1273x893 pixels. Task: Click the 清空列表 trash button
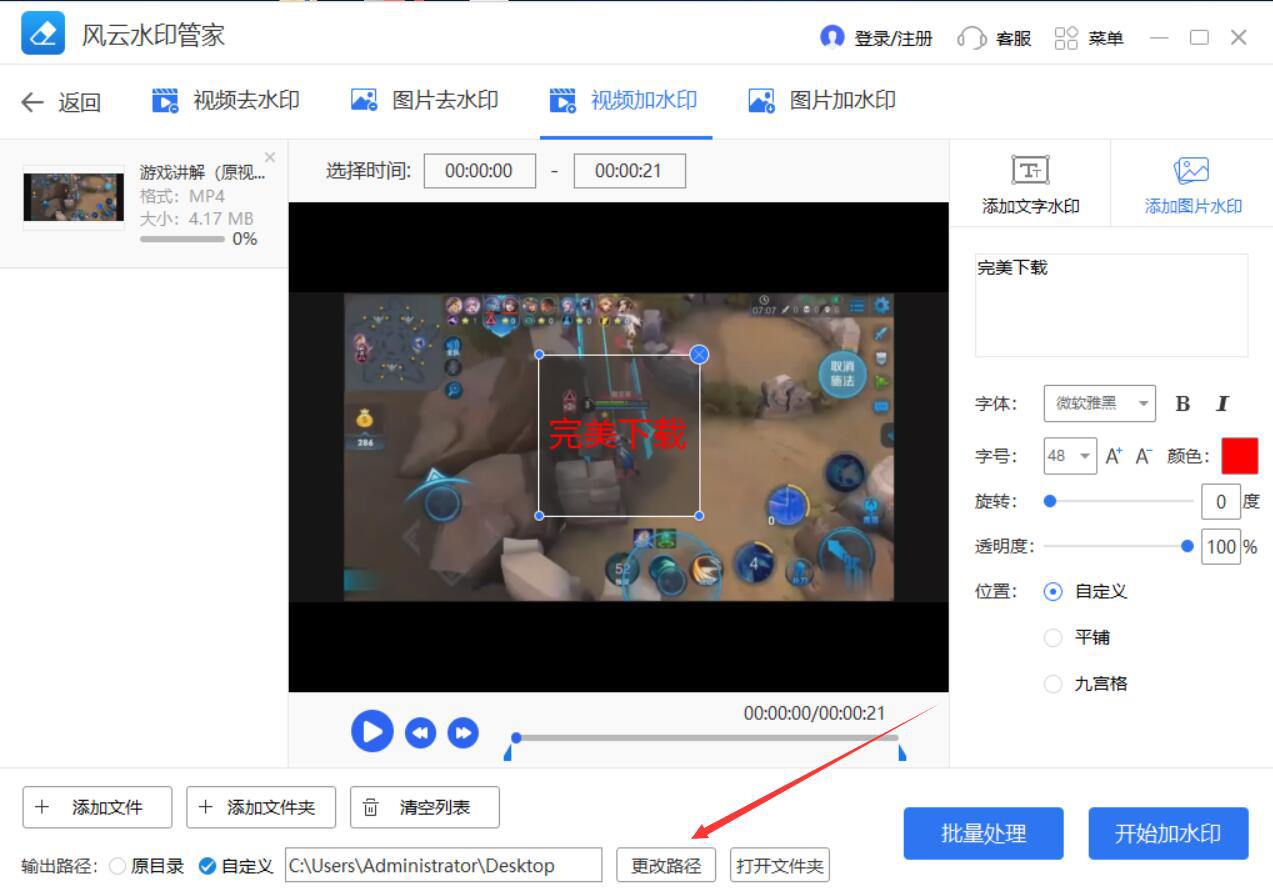point(424,807)
